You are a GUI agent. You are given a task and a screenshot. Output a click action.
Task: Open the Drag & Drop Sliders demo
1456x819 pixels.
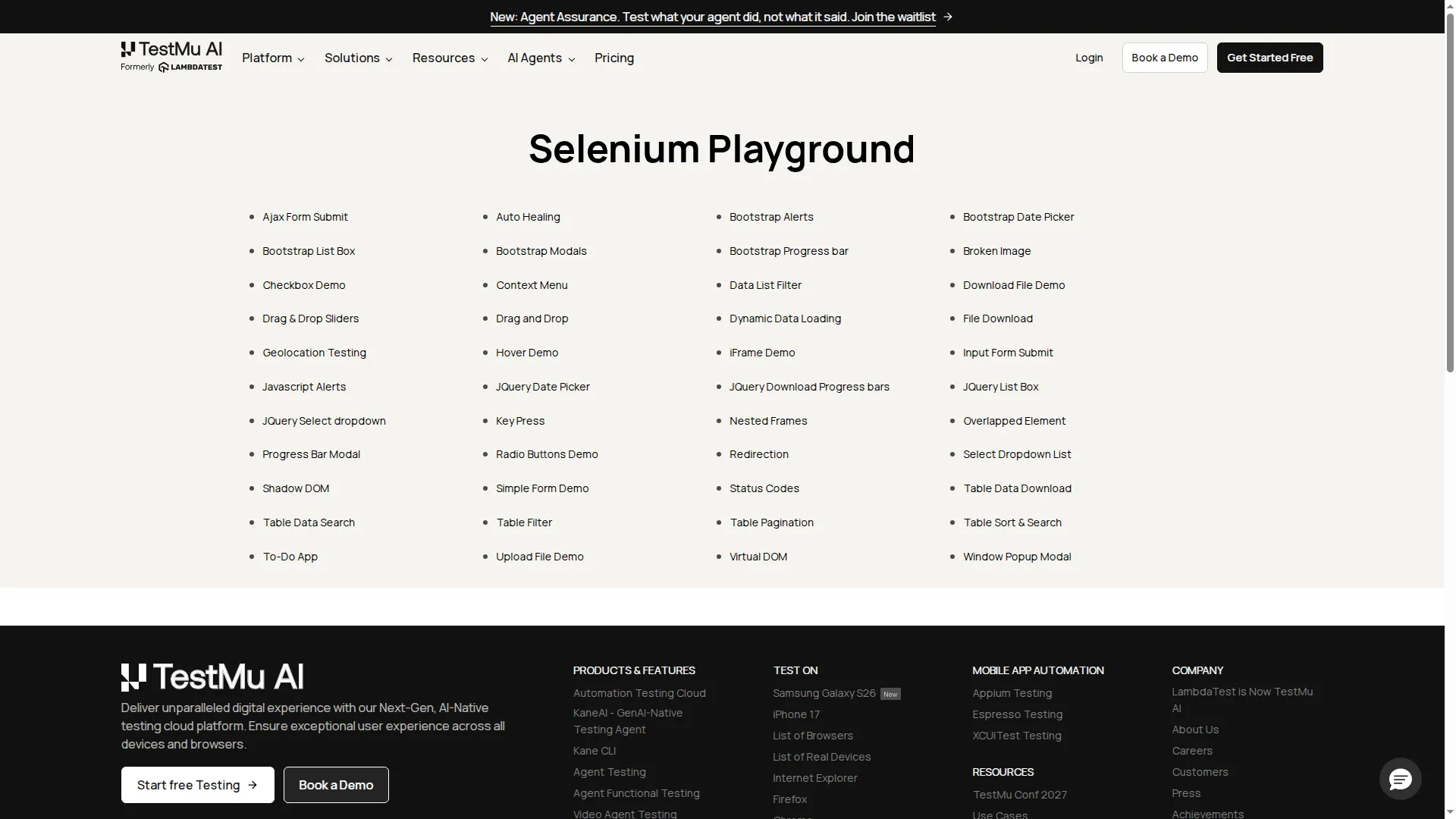(311, 318)
